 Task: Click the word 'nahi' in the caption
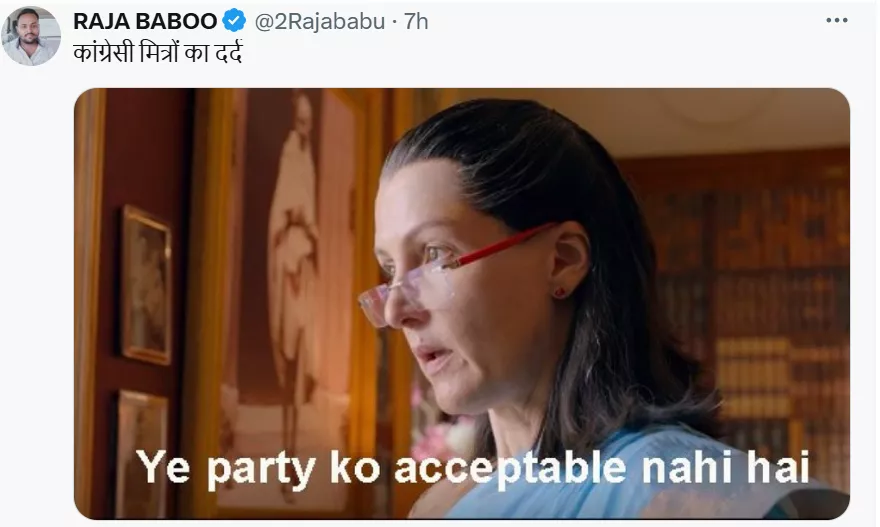pos(687,467)
